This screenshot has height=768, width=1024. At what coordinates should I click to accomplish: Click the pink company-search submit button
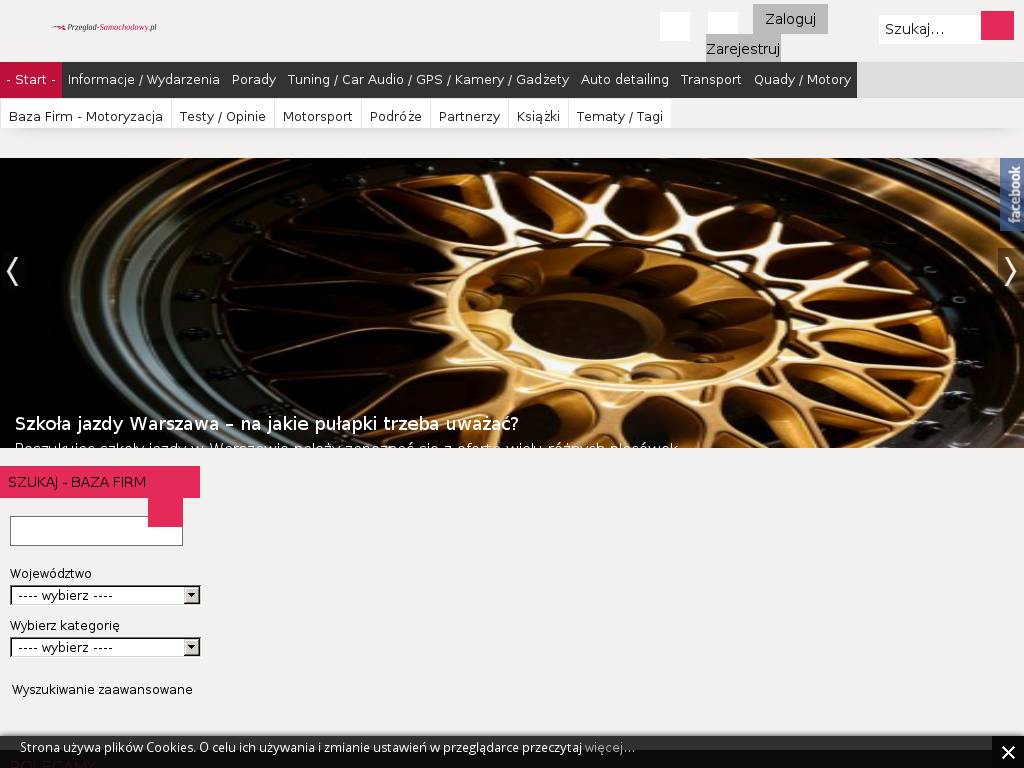tap(165, 510)
